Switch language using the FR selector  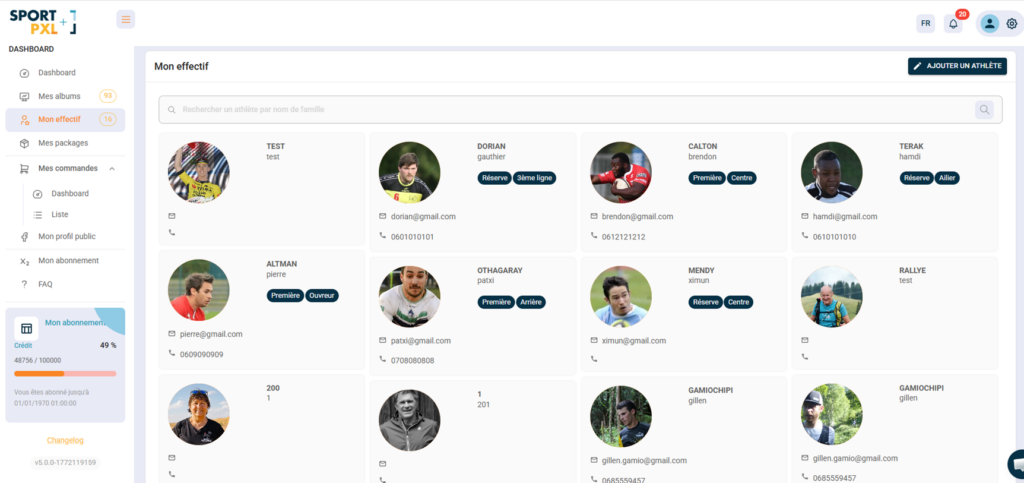[925, 24]
